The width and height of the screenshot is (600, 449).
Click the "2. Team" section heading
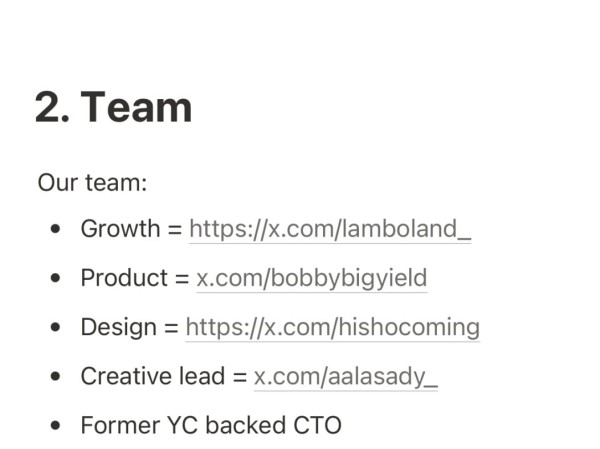(113, 108)
